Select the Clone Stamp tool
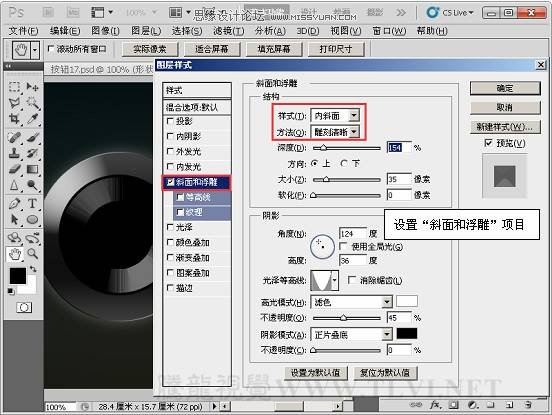The image size is (552, 415). (x=14, y=153)
